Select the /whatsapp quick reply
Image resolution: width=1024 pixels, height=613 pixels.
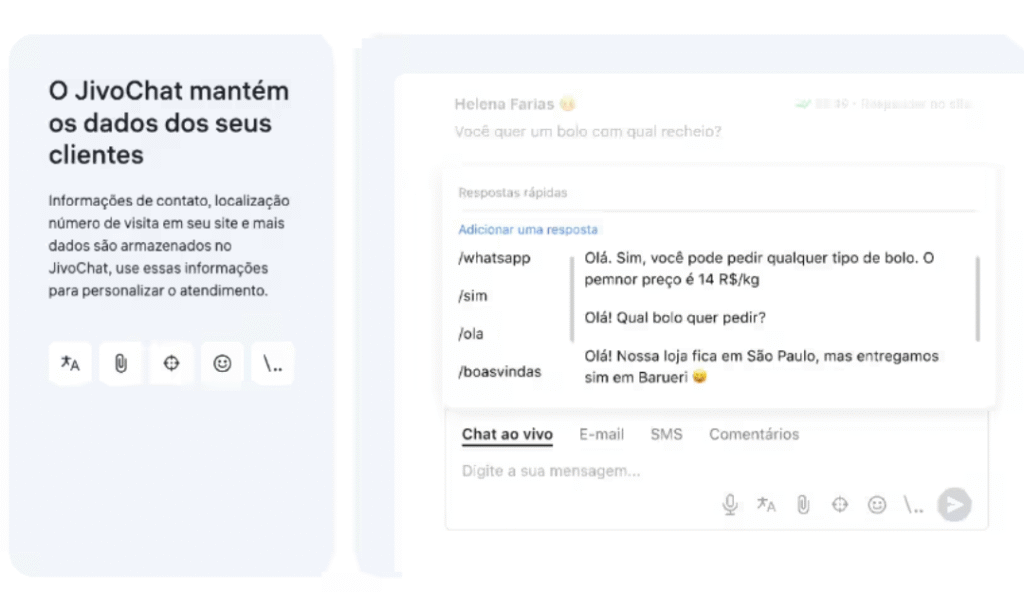(x=494, y=258)
